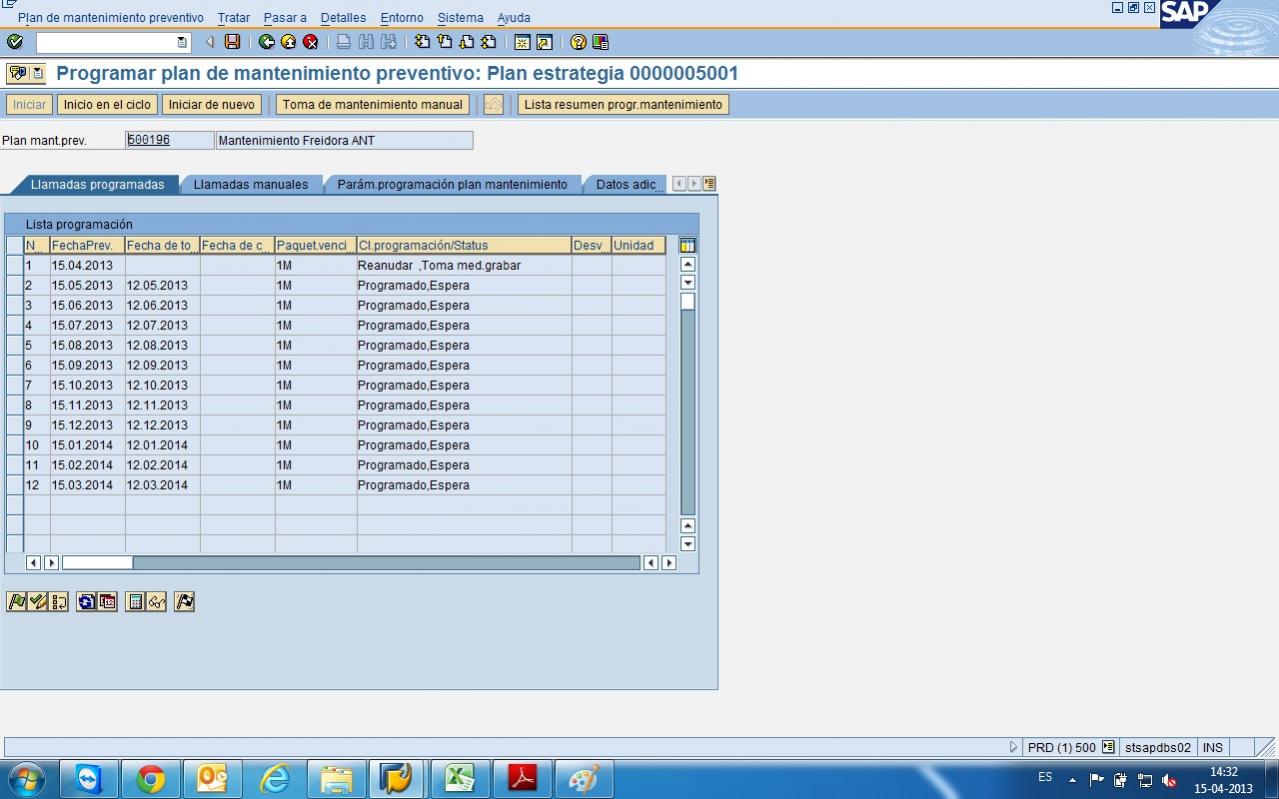Image resolution: width=1279 pixels, height=799 pixels.
Task: Select the row selector for call 5
Action: pos(14,345)
